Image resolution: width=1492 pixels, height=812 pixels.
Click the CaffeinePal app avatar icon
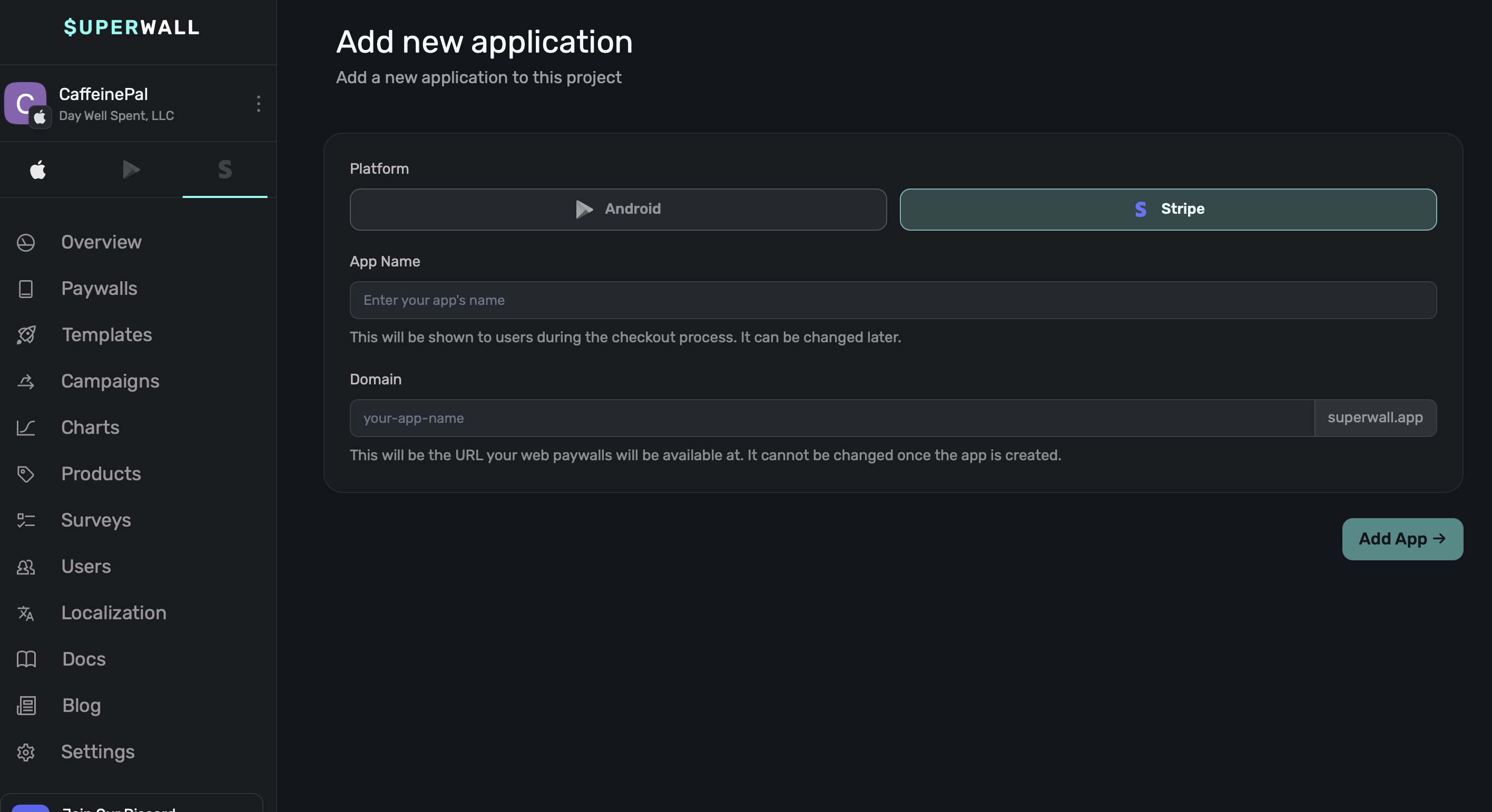pyautogui.click(x=25, y=104)
